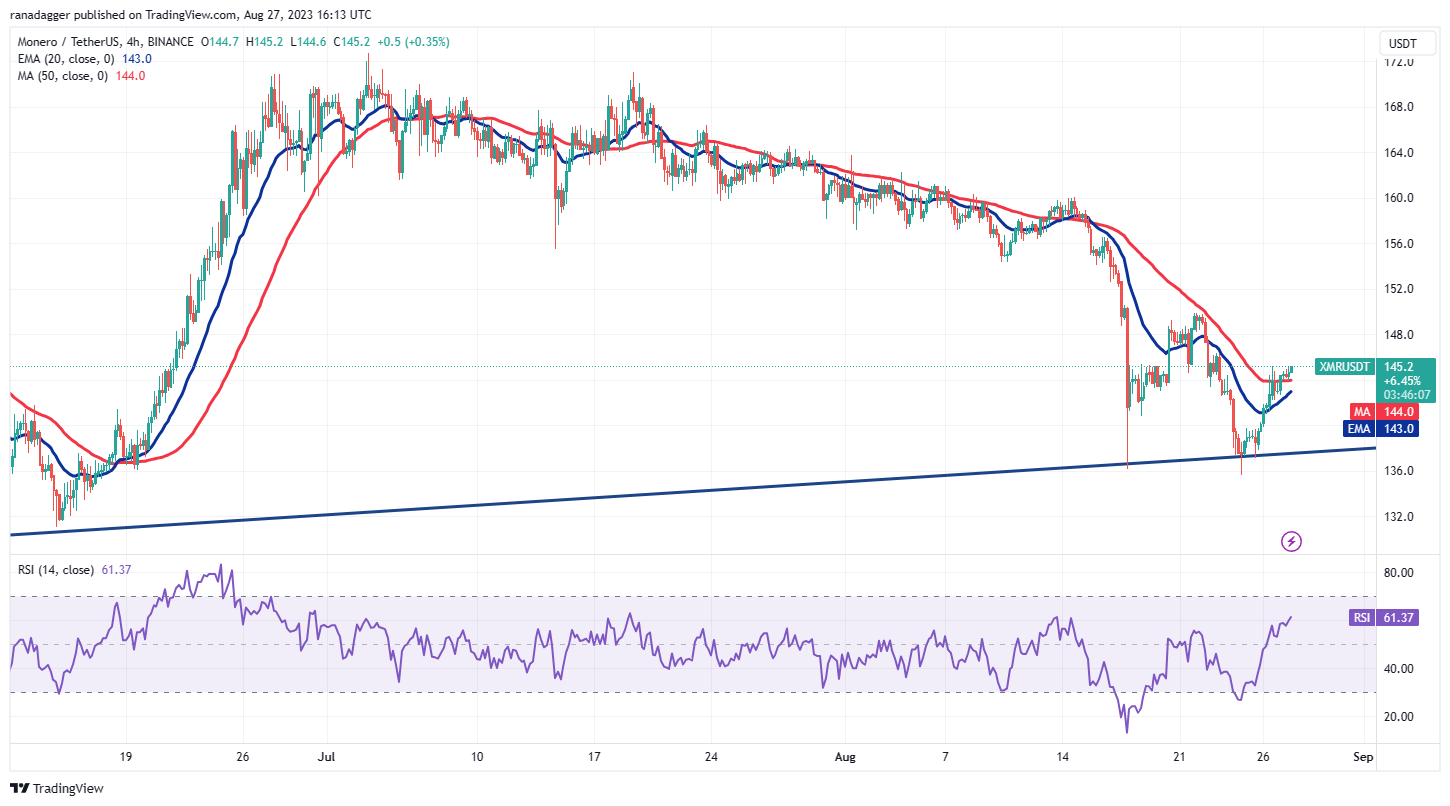The width and height of the screenshot is (1450, 806).
Task: Click the 132.0 price axis label
Action: click(1397, 517)
